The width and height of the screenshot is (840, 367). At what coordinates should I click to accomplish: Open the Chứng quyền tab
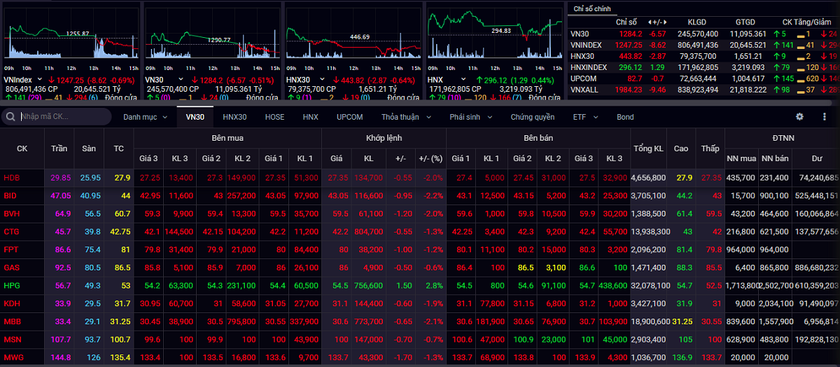point(532,117)
